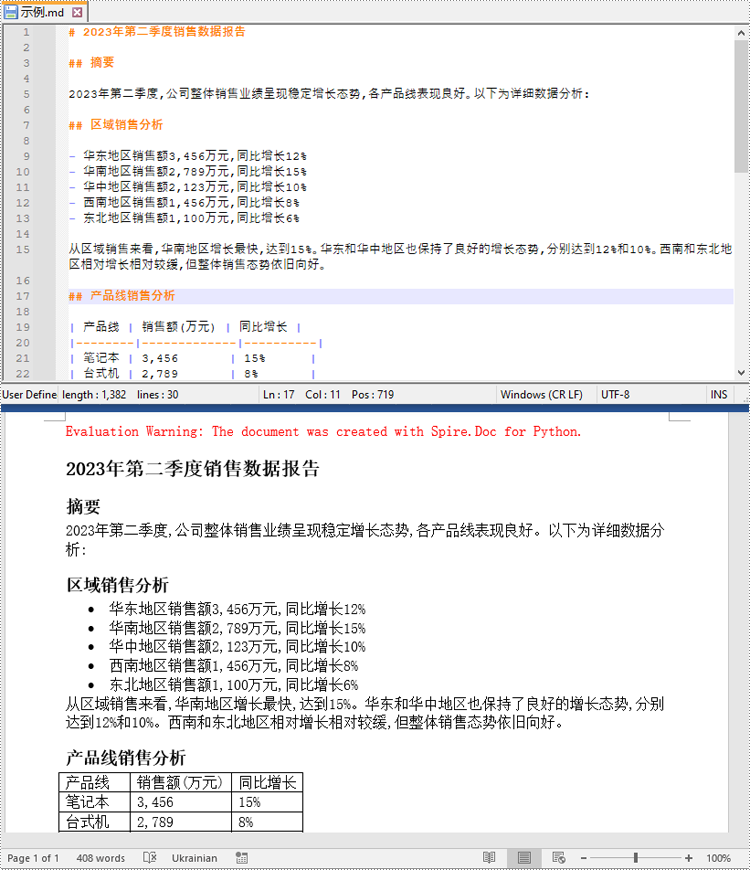Click the '- 华东地区销售额3,456万元' line in editor
Viewport: 750px width, 870px height.
[188, 156]
